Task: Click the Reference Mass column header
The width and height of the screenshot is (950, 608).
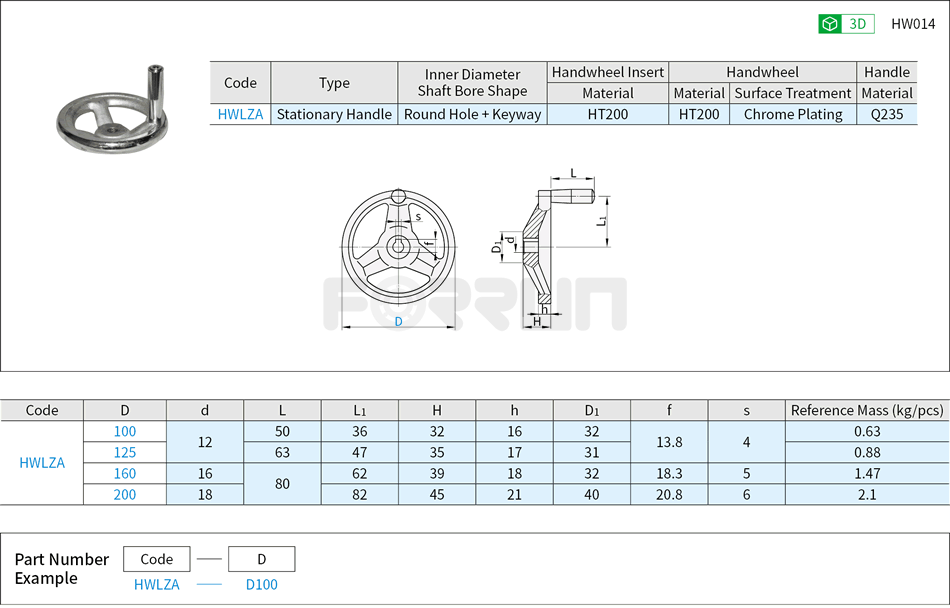Action: click(x=866, y=410)
